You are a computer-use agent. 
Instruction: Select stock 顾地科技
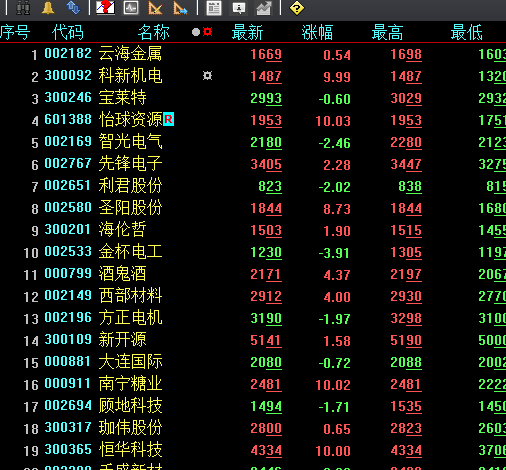pos(130,406)
